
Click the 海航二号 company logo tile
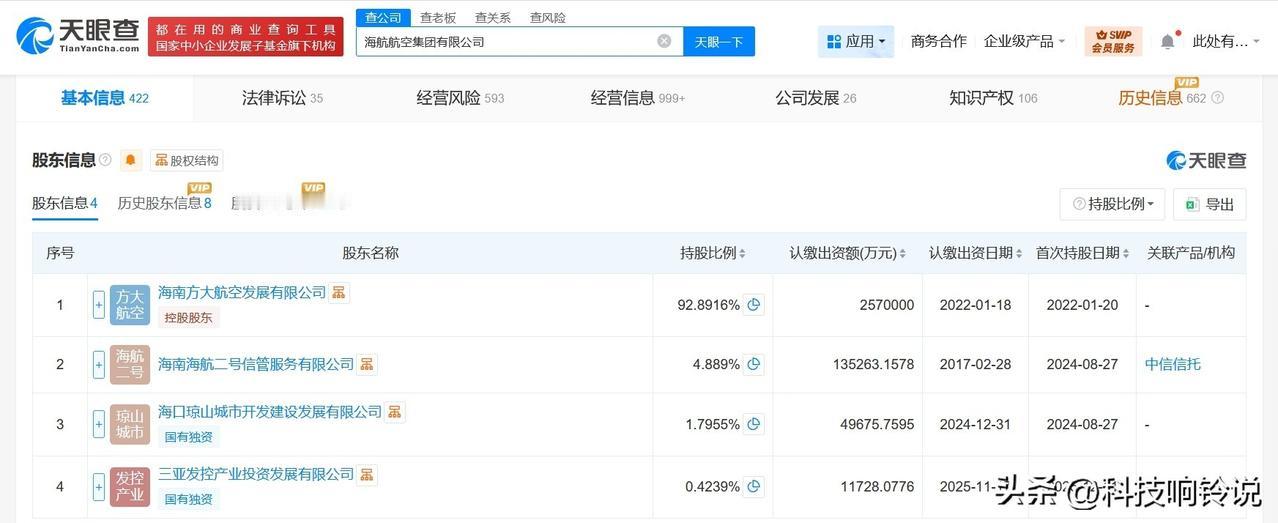(x=130, y=365)
